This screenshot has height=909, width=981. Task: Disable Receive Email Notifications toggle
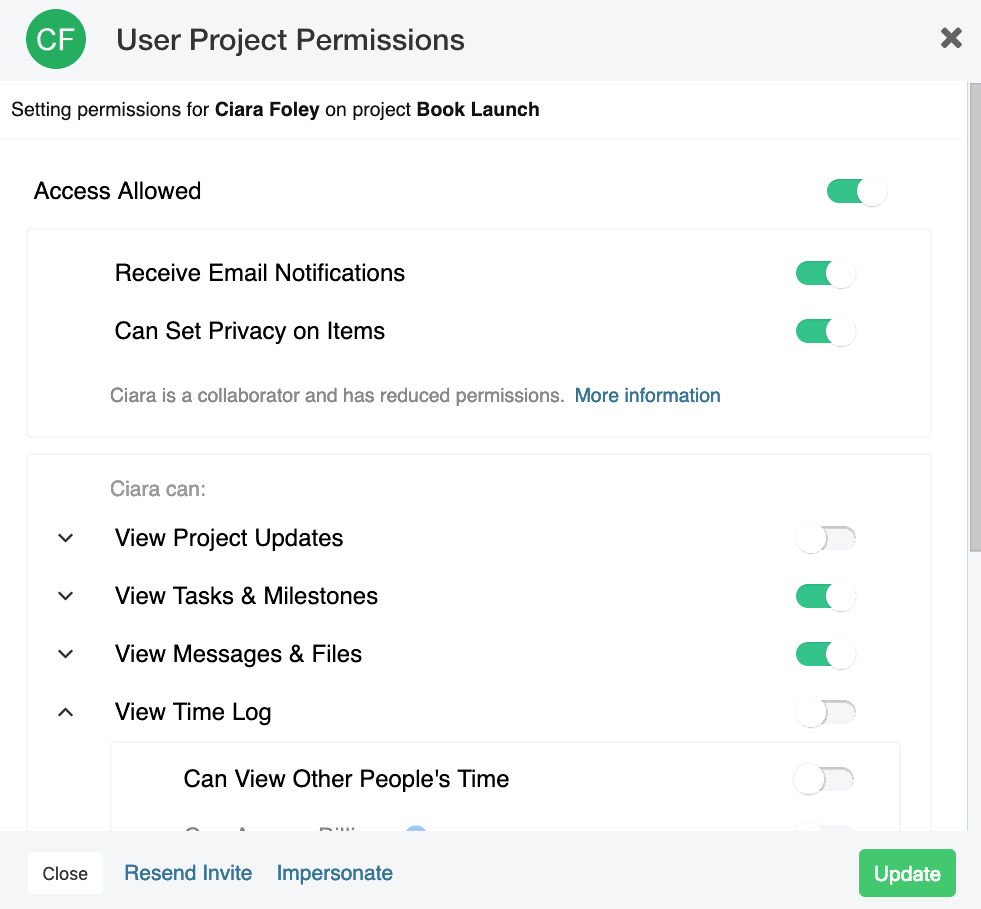click(x=825, y=273)
